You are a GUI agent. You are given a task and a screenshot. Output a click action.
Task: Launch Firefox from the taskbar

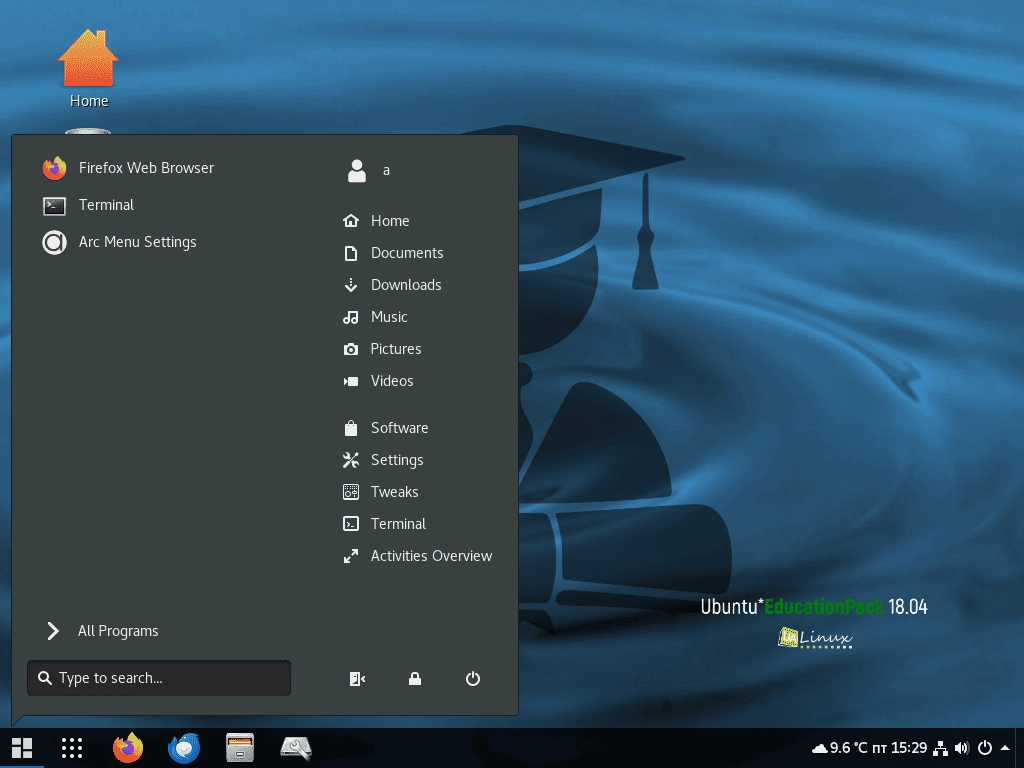point(128,748)
